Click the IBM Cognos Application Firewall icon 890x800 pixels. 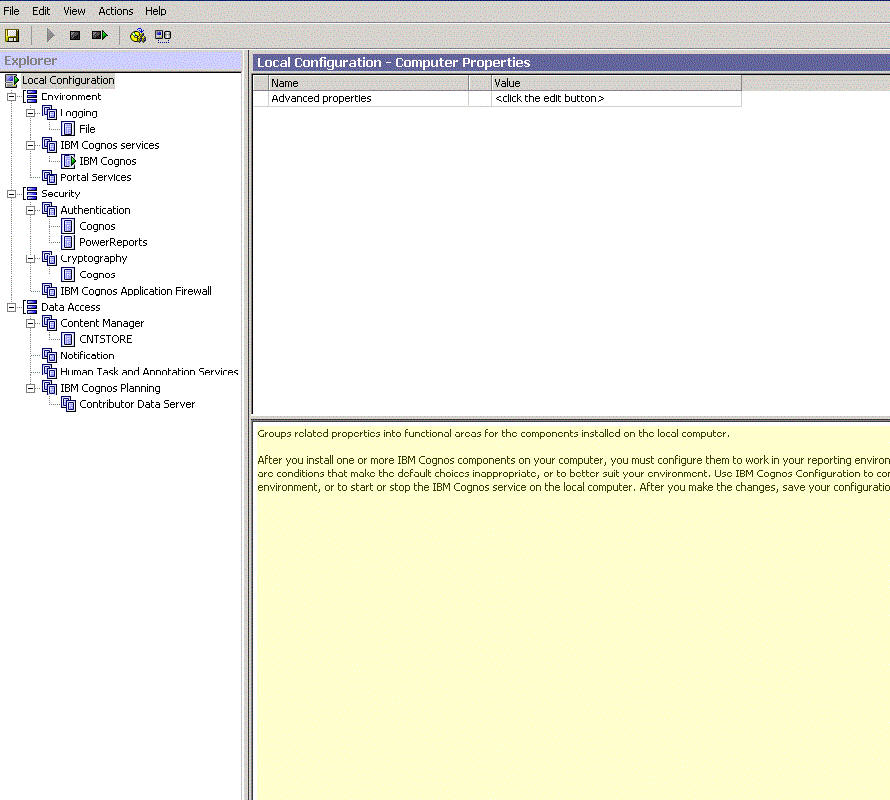point(49,291)
